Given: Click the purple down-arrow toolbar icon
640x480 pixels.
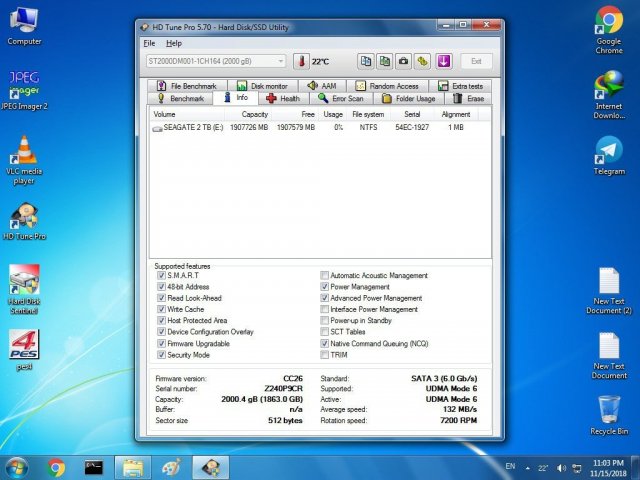Looking at the screenshot, I should (x=444, y=61).
